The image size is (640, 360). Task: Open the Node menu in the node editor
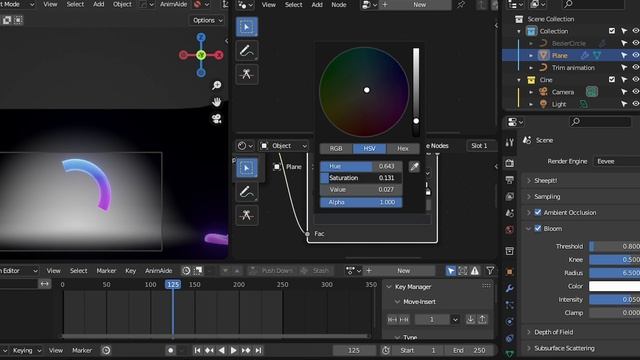[339, 5]
